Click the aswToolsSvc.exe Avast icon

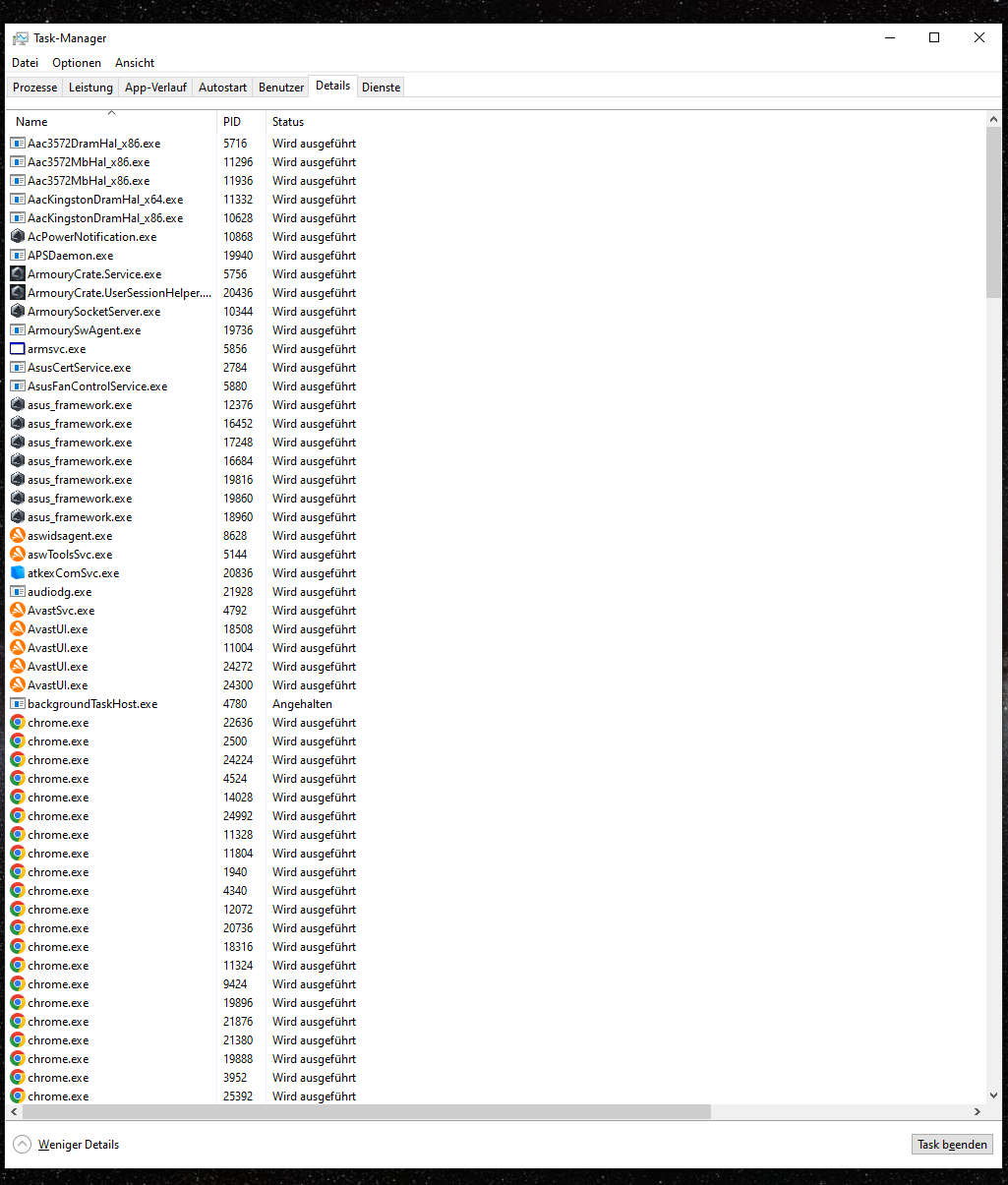pos(18,555)
